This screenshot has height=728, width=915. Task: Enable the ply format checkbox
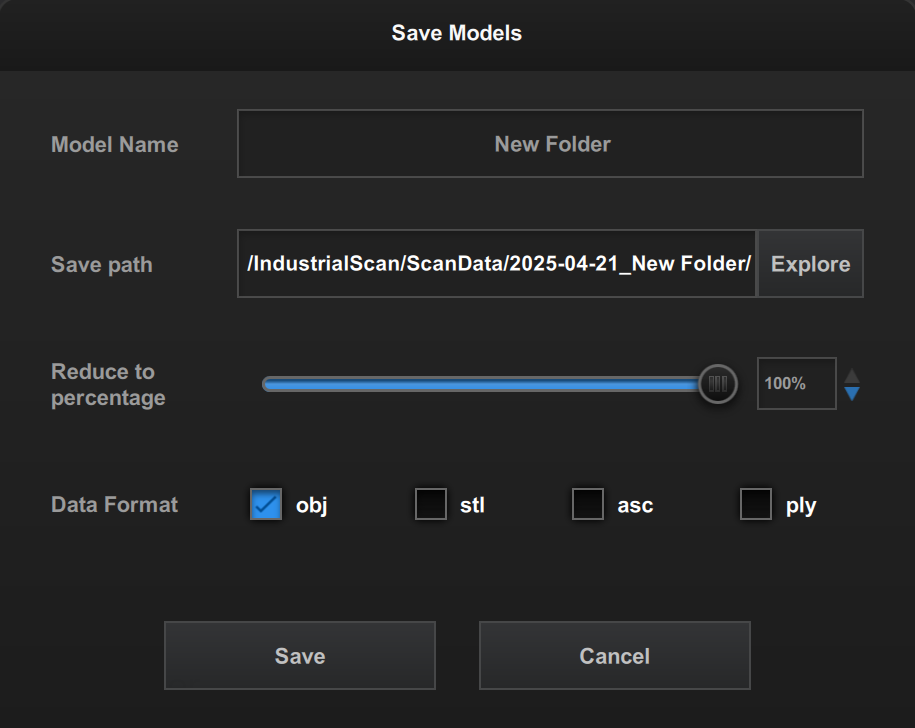coord(756,505)
